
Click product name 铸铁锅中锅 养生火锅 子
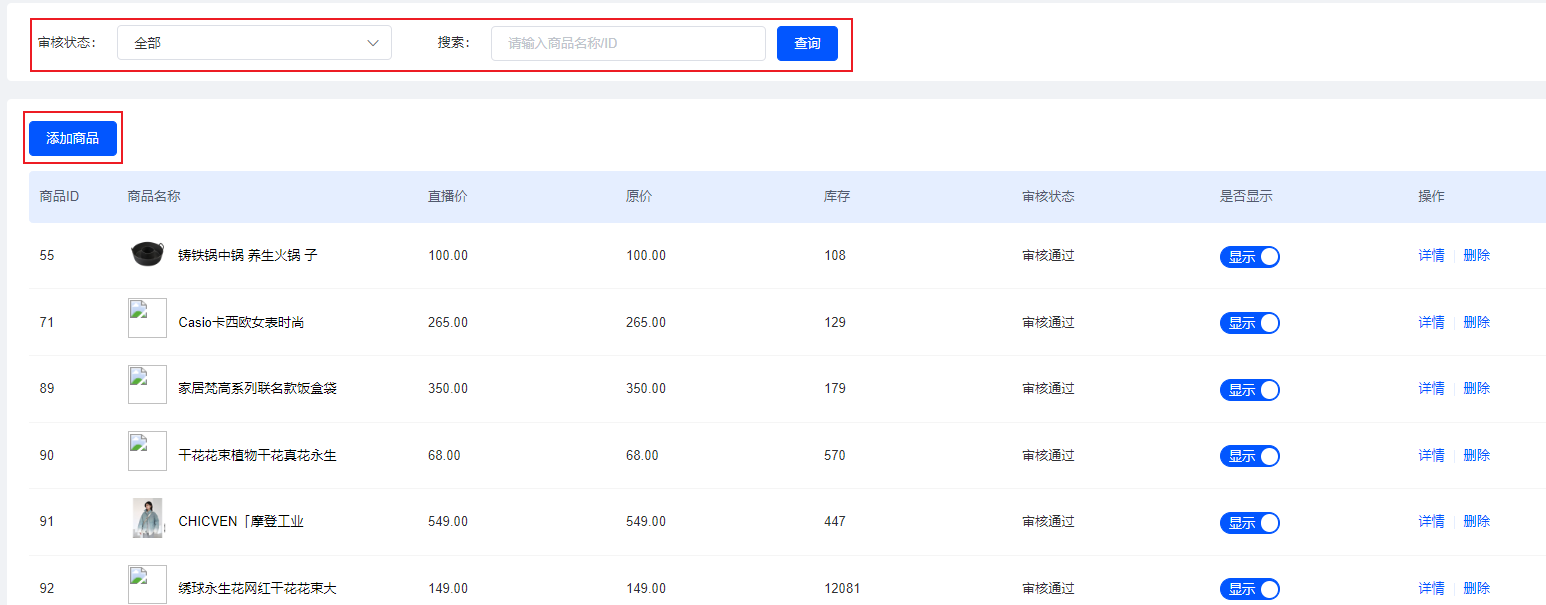(x=248, y=255)
